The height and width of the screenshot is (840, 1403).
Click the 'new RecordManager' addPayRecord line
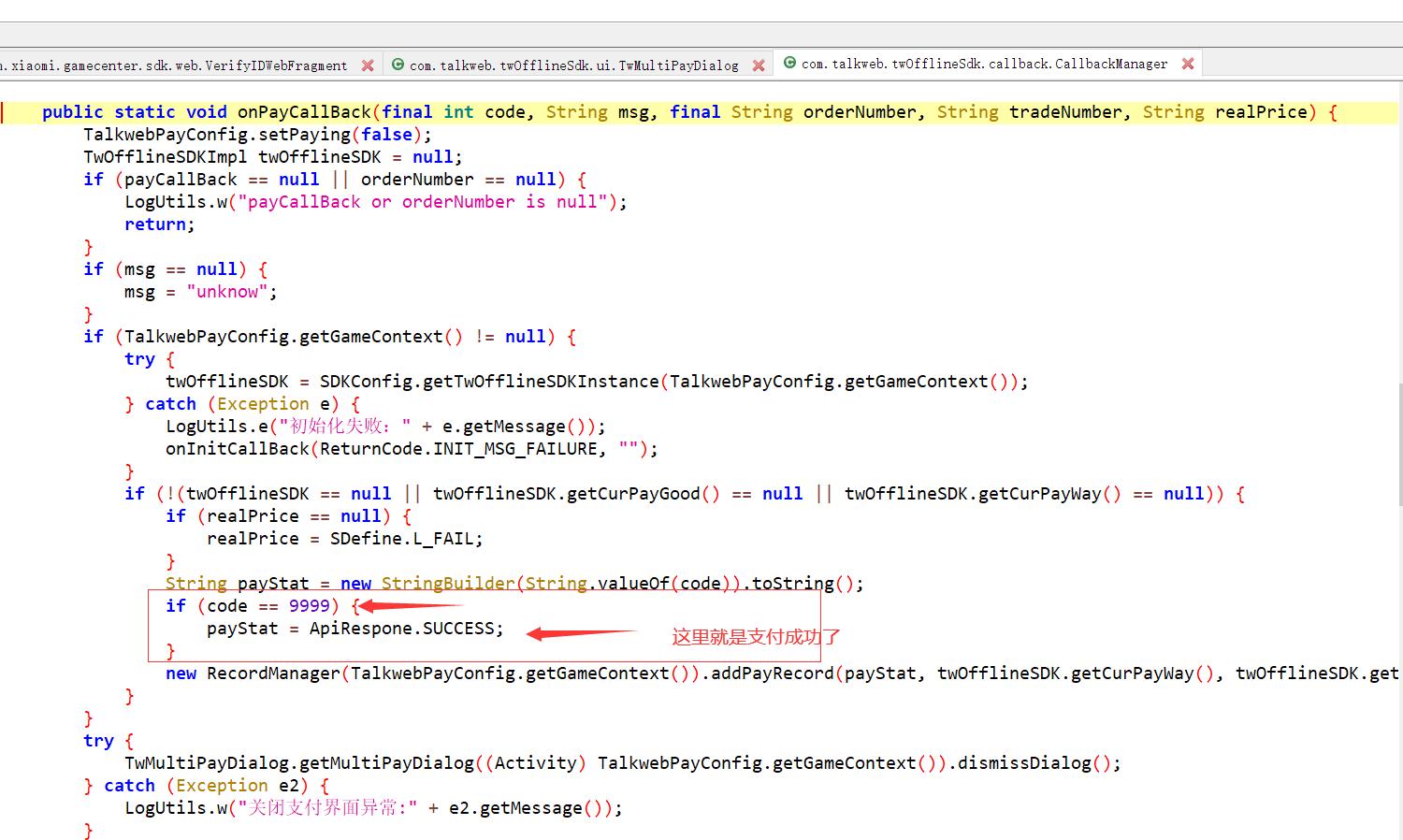[782, 673]
